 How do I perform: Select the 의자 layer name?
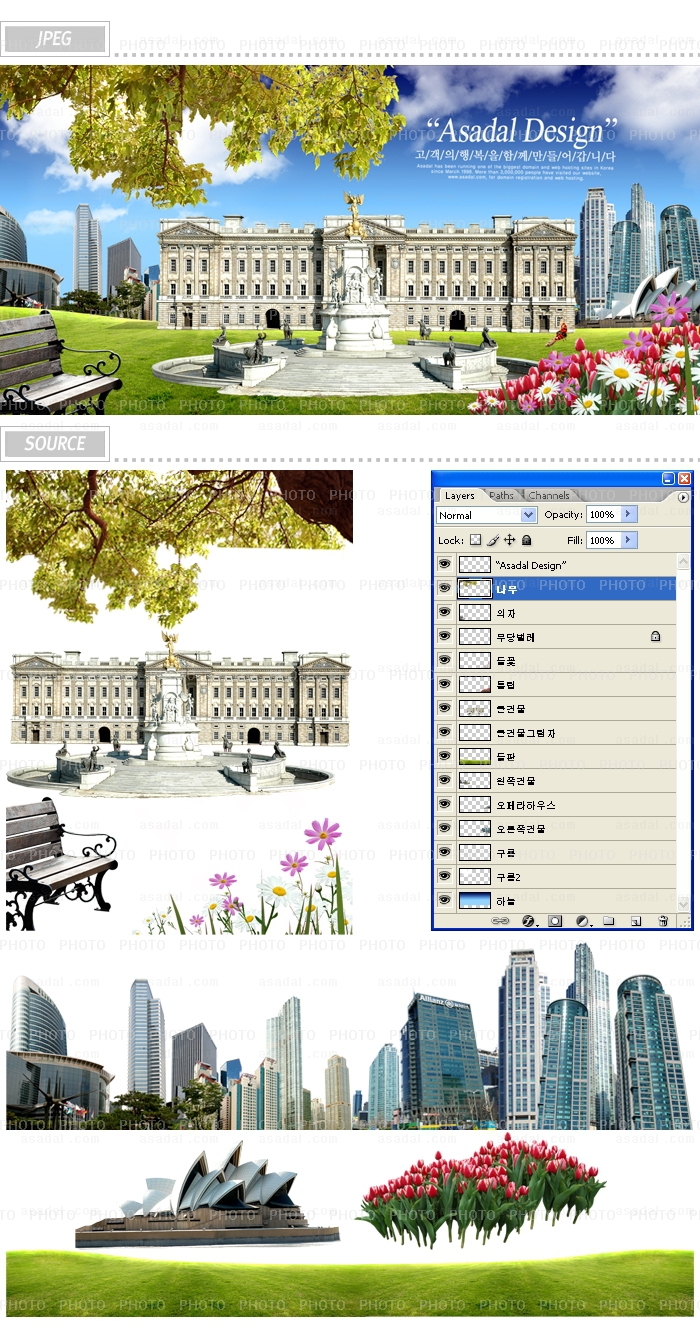tap(506, 613)
